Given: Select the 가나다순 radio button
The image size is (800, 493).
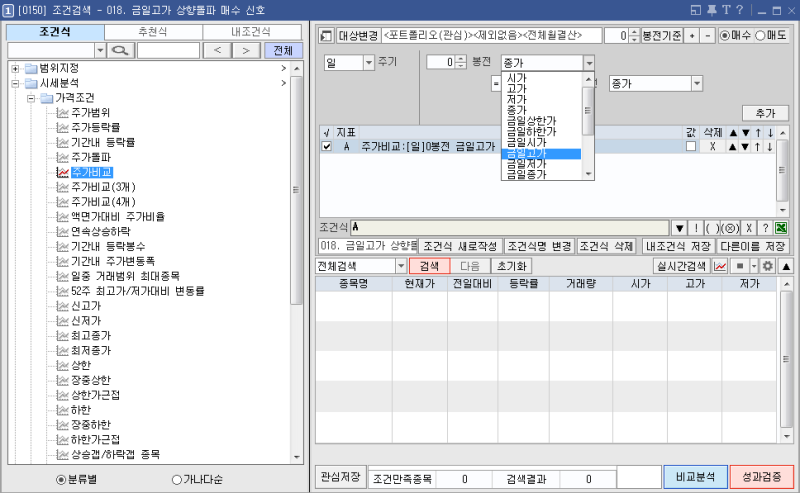Looking at the screenshot, I should pyautogui.click(x=177, y=480).
